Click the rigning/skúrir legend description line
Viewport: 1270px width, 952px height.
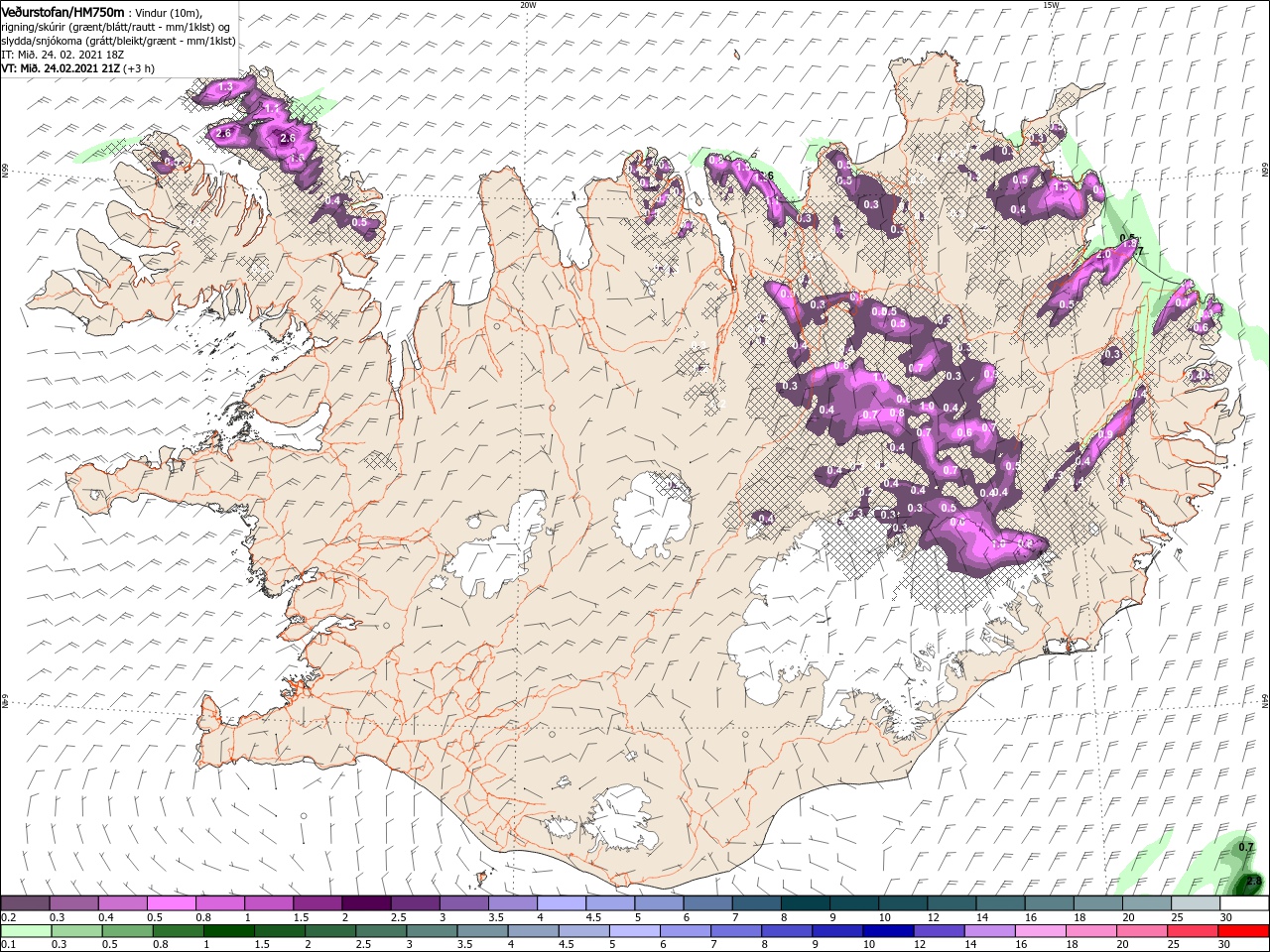[116, 27]
